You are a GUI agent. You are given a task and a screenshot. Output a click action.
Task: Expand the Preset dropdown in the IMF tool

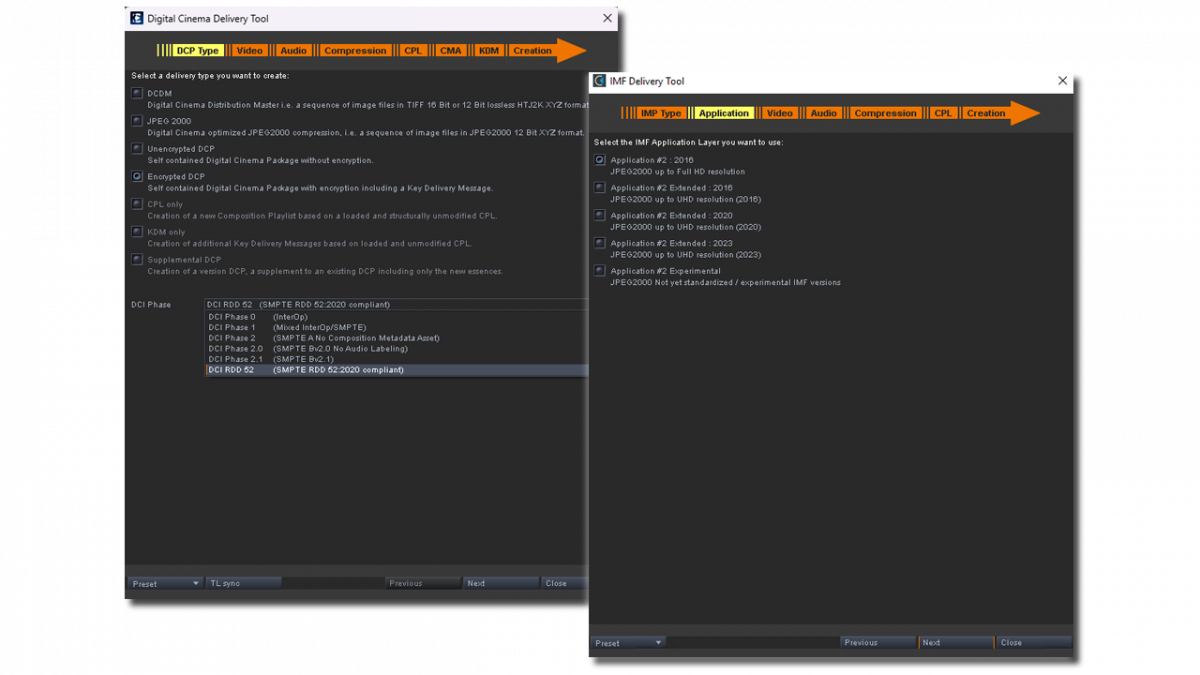pyautogui.click(x=628, y=643)
